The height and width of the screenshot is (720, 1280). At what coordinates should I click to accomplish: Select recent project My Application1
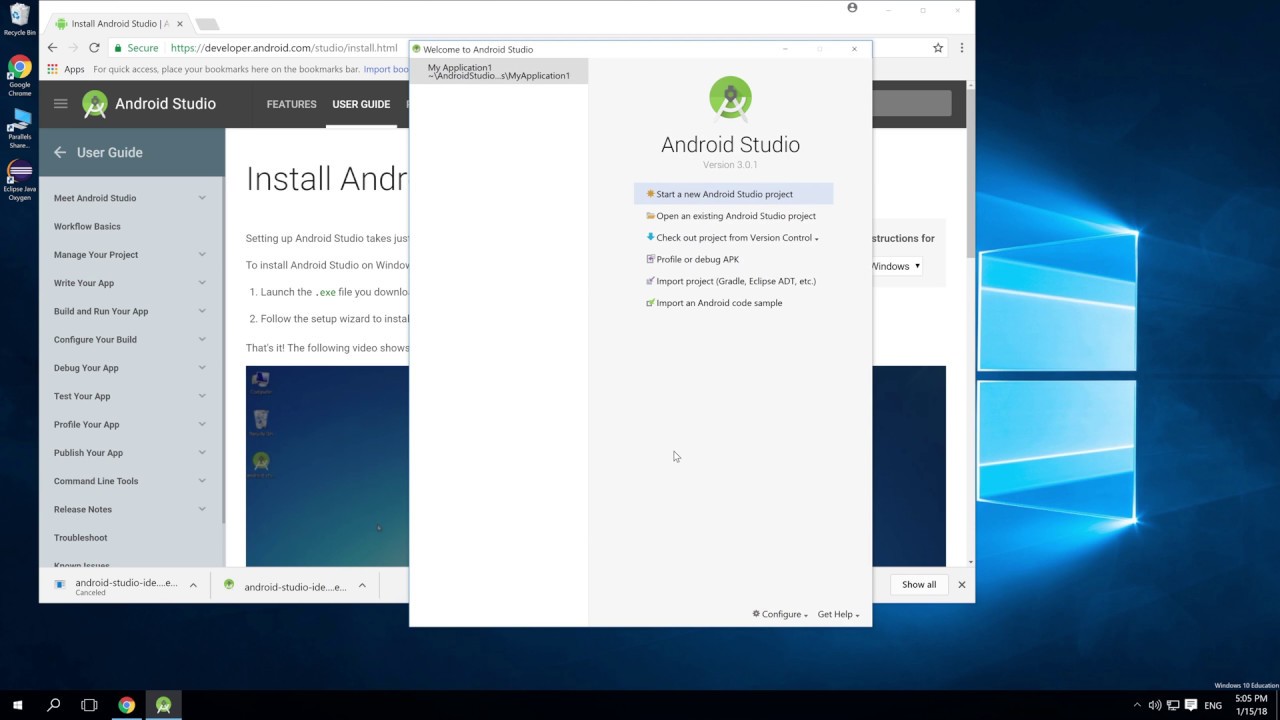coord(499,71)
